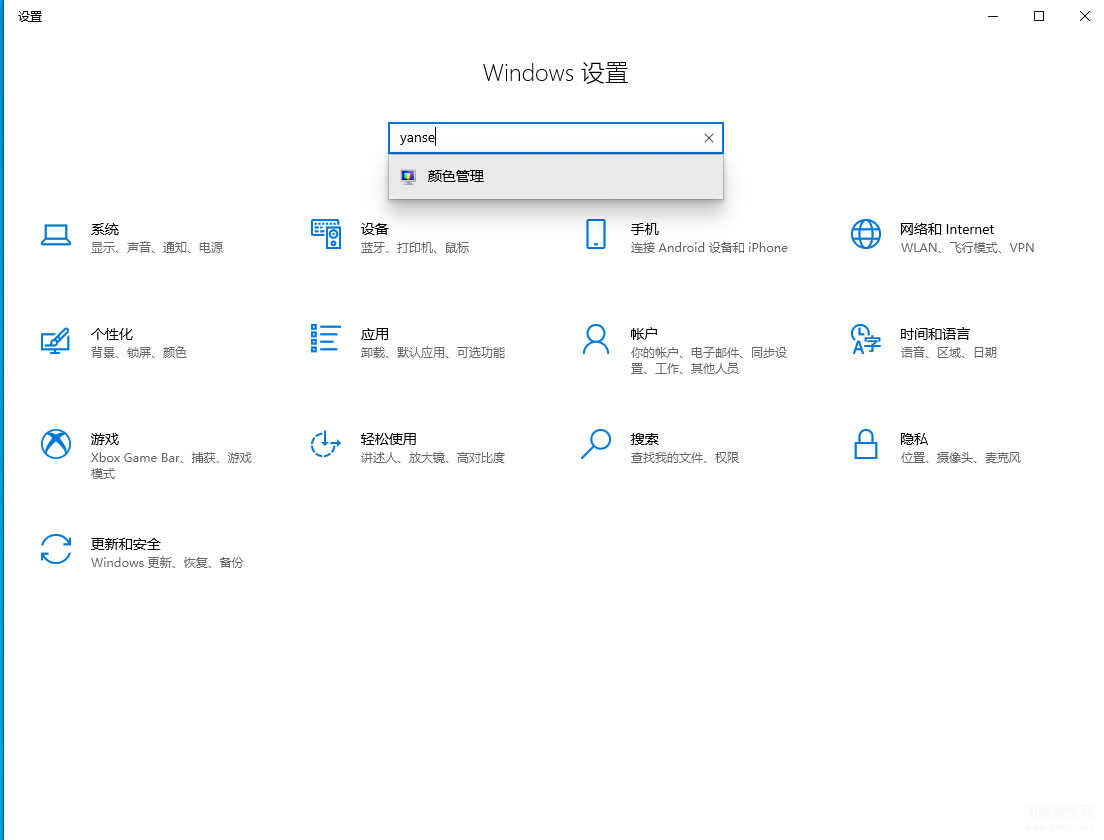The image size is (1104, 840).
Task: Open the 更新和安全 refresh arrows icon
Action: click(x=56, y=549)
